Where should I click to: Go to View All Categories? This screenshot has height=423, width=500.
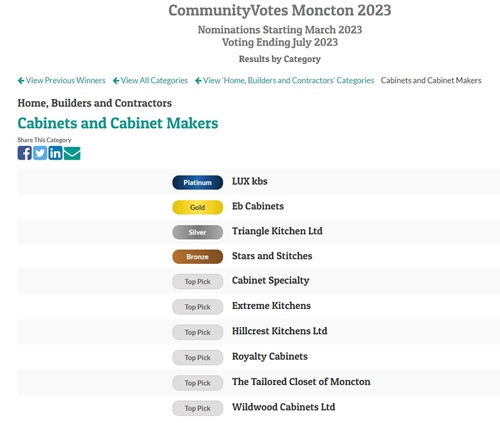click(x=150, y=80)
